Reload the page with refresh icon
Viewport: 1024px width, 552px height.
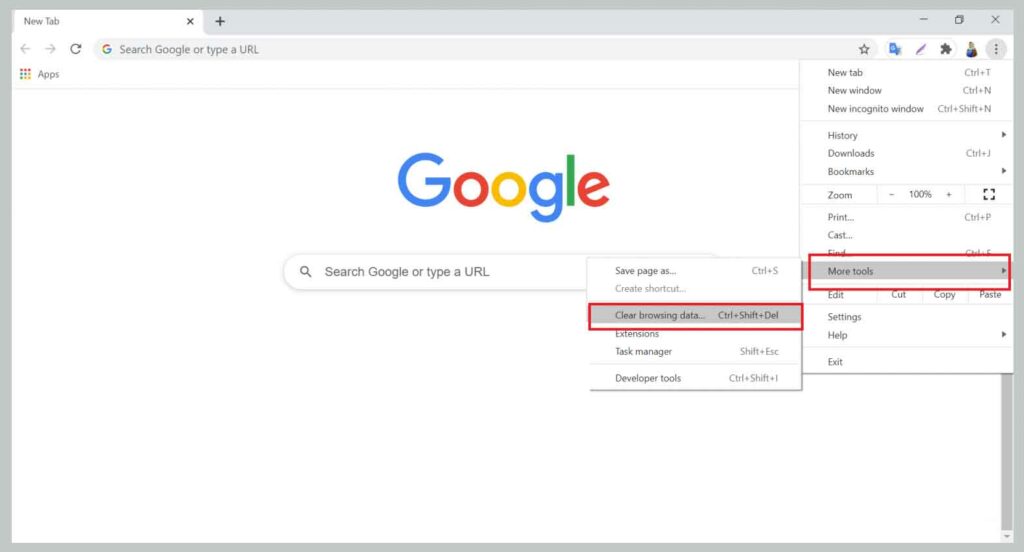point(76,49)
